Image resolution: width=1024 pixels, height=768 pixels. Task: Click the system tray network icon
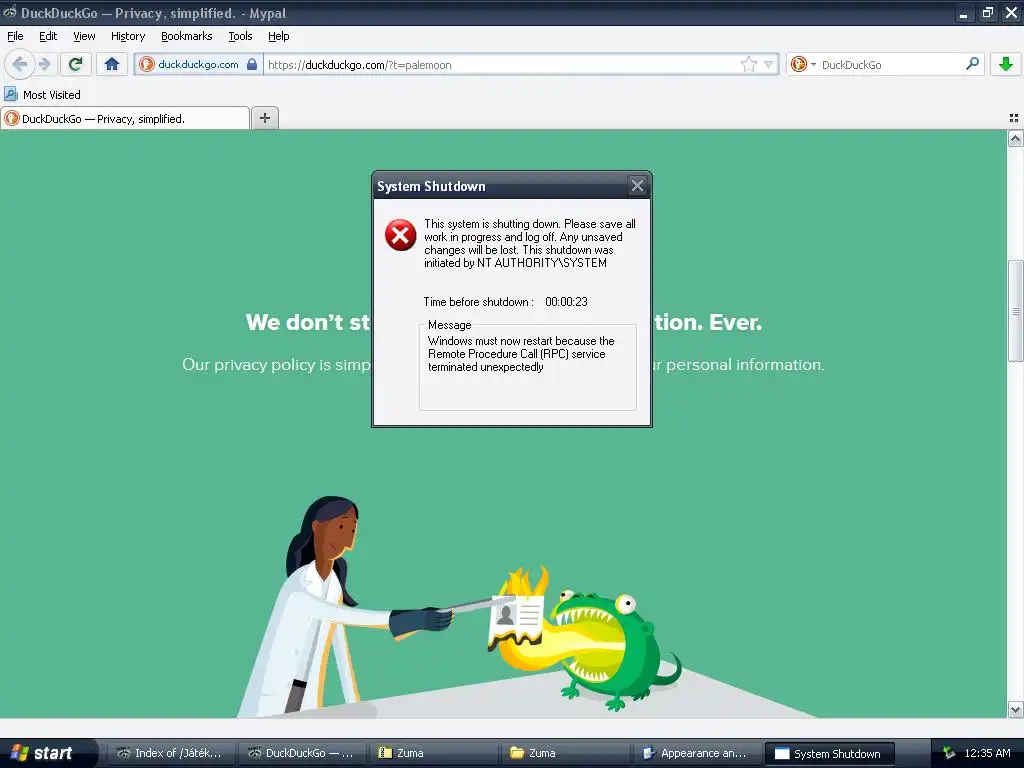[949, 753]
